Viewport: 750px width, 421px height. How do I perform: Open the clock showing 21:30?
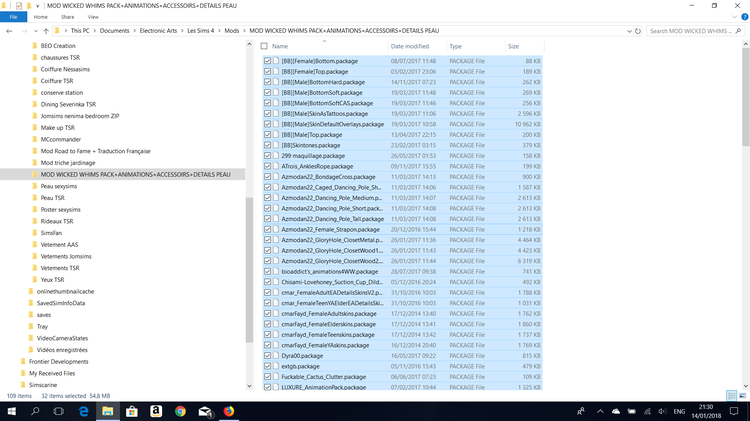[x=706, y=411]
